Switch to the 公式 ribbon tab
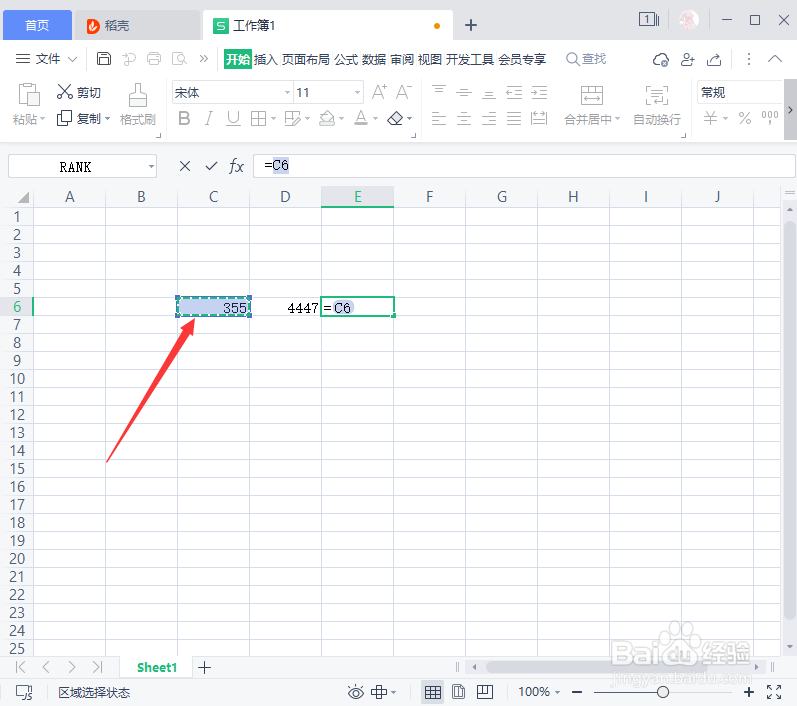797x706 pixels. (346, 59)
